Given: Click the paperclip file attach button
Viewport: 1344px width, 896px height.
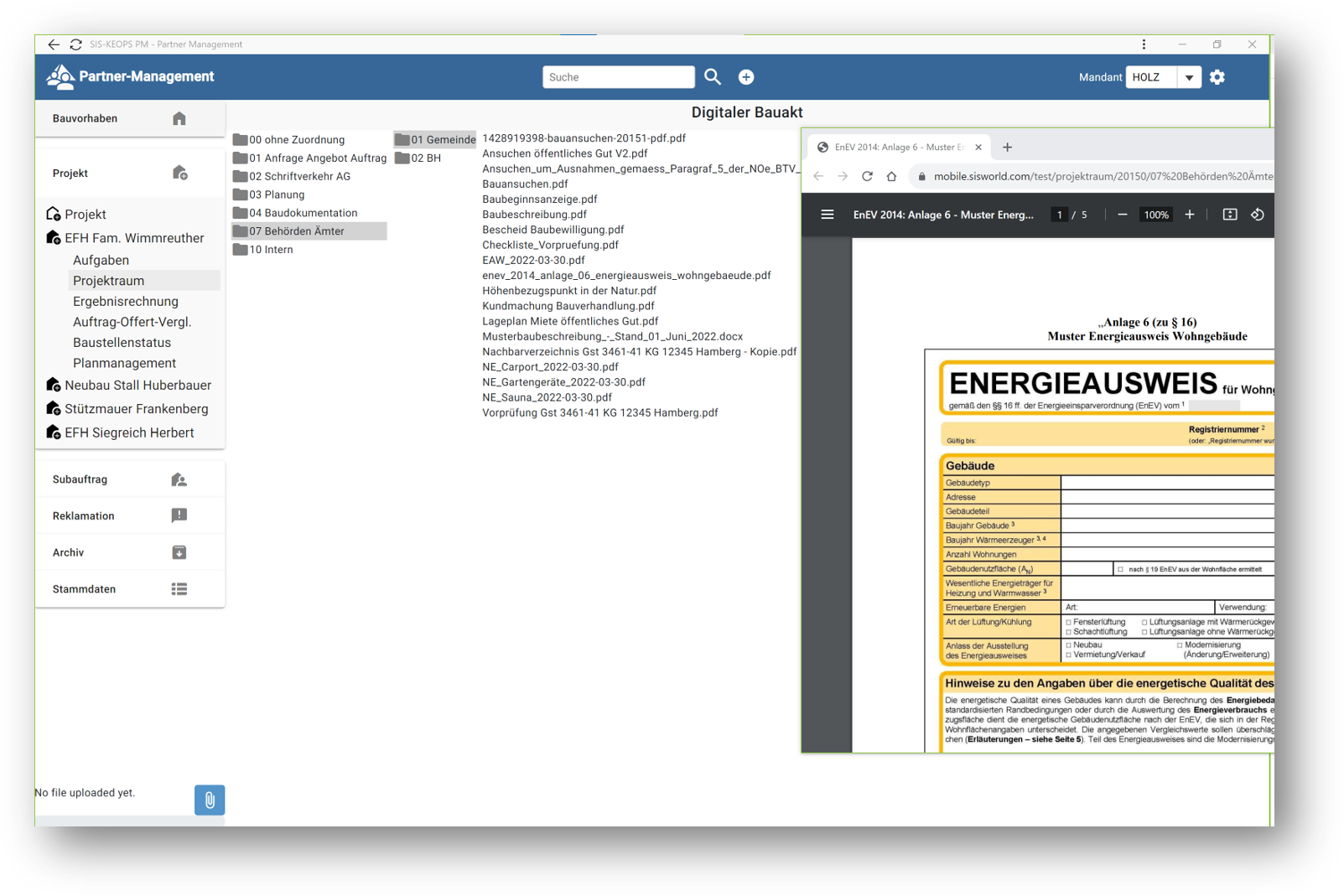Looking at the screenshot, I should [210, 800].
